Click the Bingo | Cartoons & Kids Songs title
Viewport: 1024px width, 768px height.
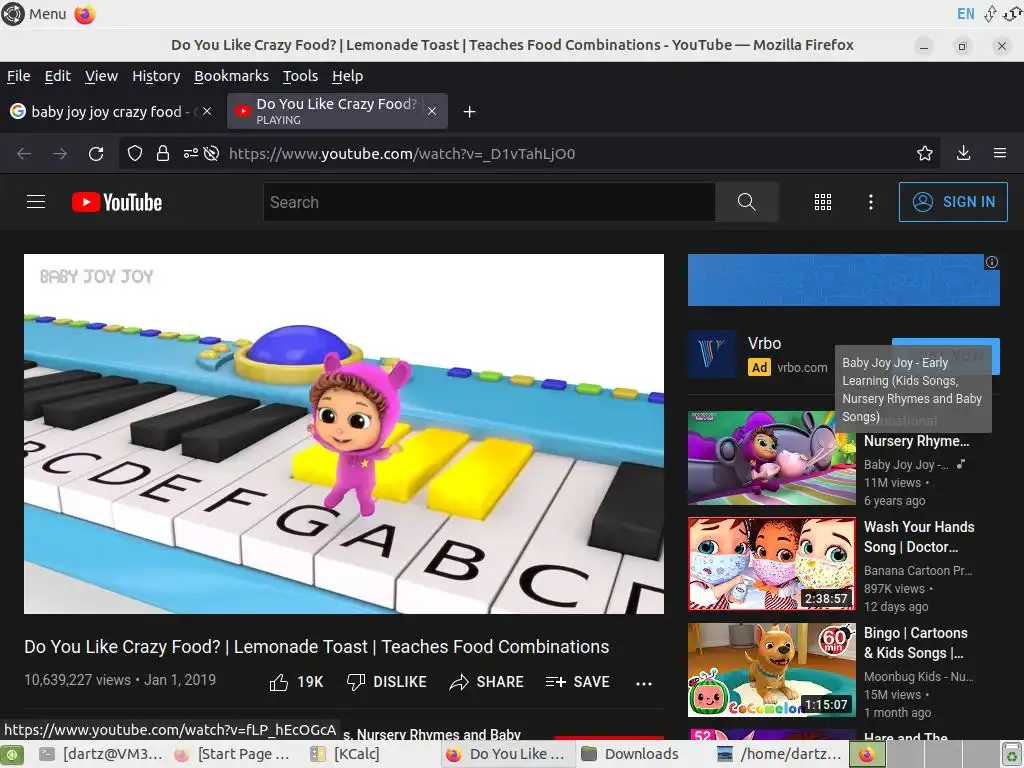[916, 643]
